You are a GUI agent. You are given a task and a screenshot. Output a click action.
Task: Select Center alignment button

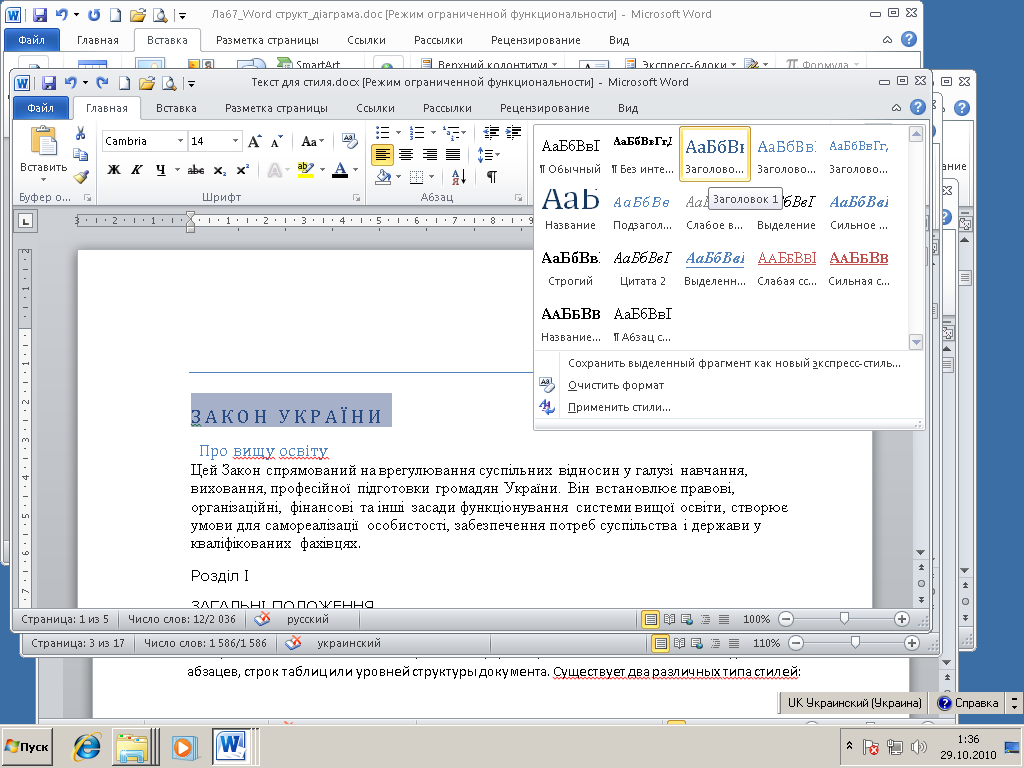(x=406, y=155)
